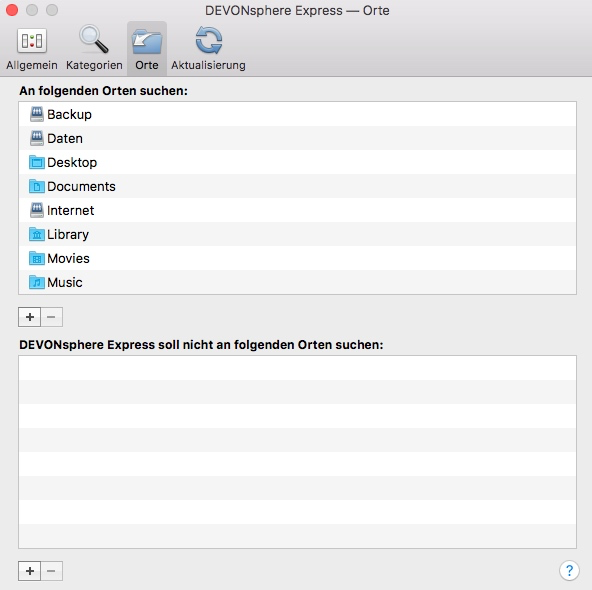Screen dimensions: 592x590
Task: Select the Daten row text
Action: pos(65,139)
